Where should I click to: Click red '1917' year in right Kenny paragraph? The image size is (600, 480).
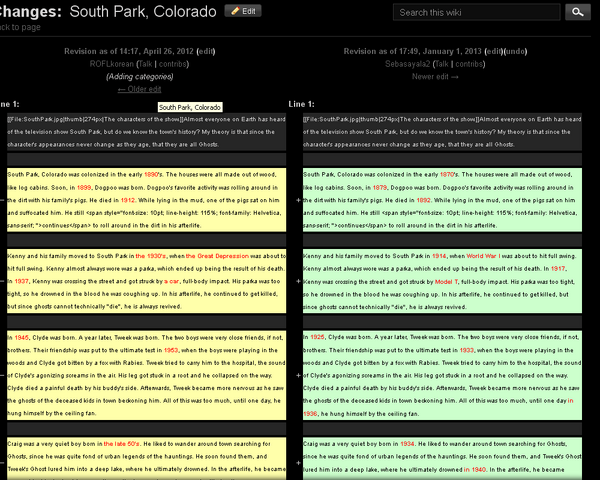[558, 269]
